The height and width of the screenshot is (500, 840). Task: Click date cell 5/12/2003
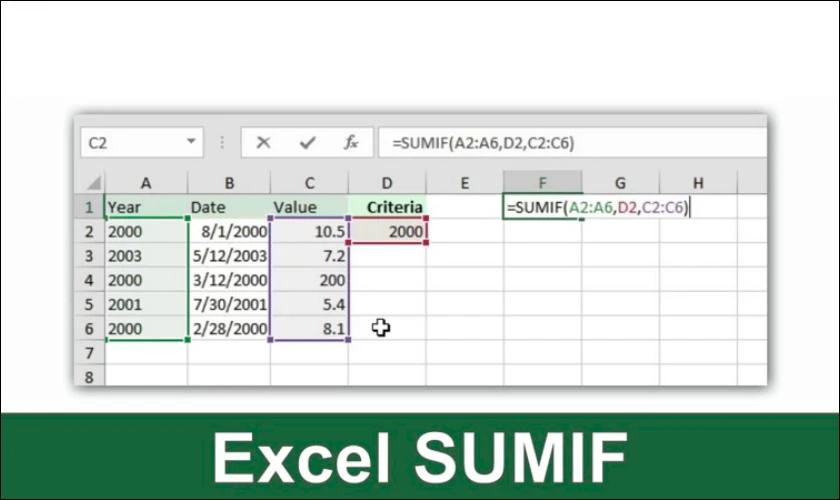[x=229, y=256]
